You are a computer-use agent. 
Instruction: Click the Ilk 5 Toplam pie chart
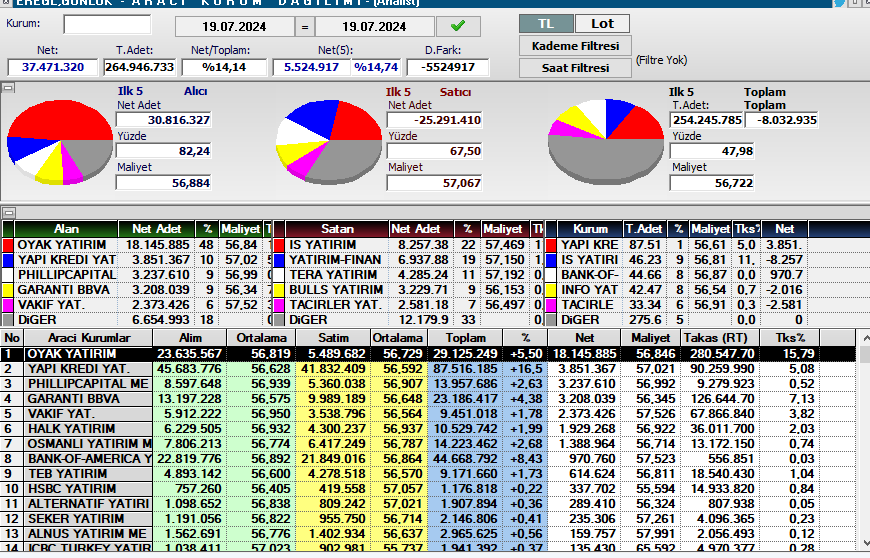tap(606, 142)
